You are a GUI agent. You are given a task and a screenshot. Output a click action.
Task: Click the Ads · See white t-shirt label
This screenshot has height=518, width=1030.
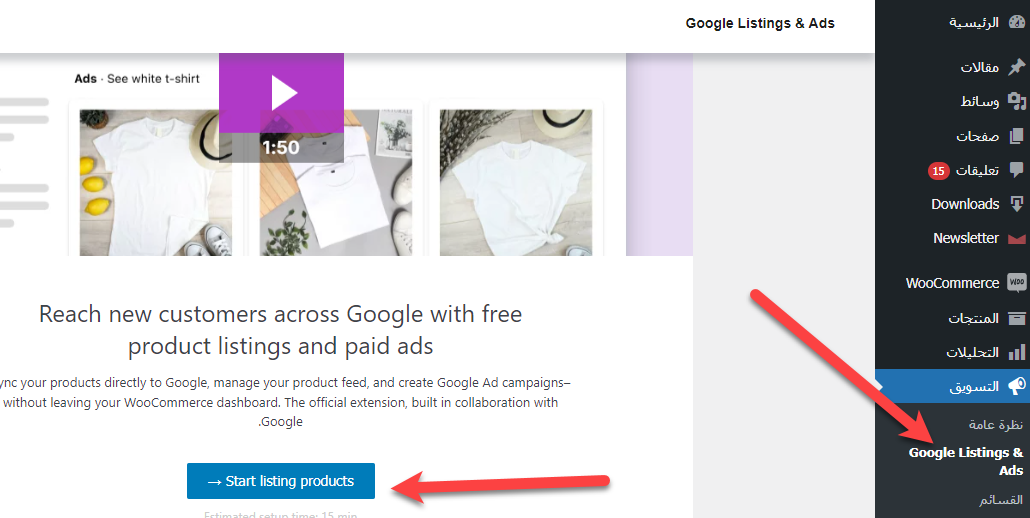click(x=137, y=79)
